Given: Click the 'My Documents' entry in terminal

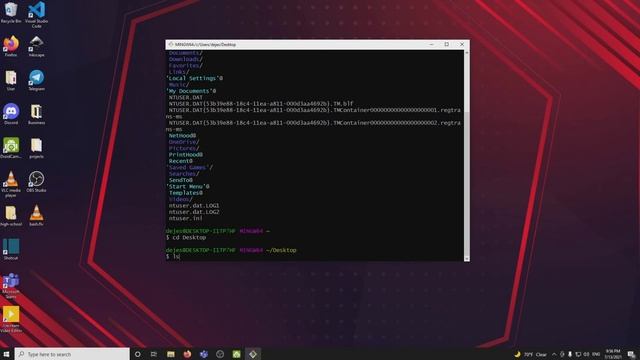Looking at the screenshot, I should (x=191, y=91).
